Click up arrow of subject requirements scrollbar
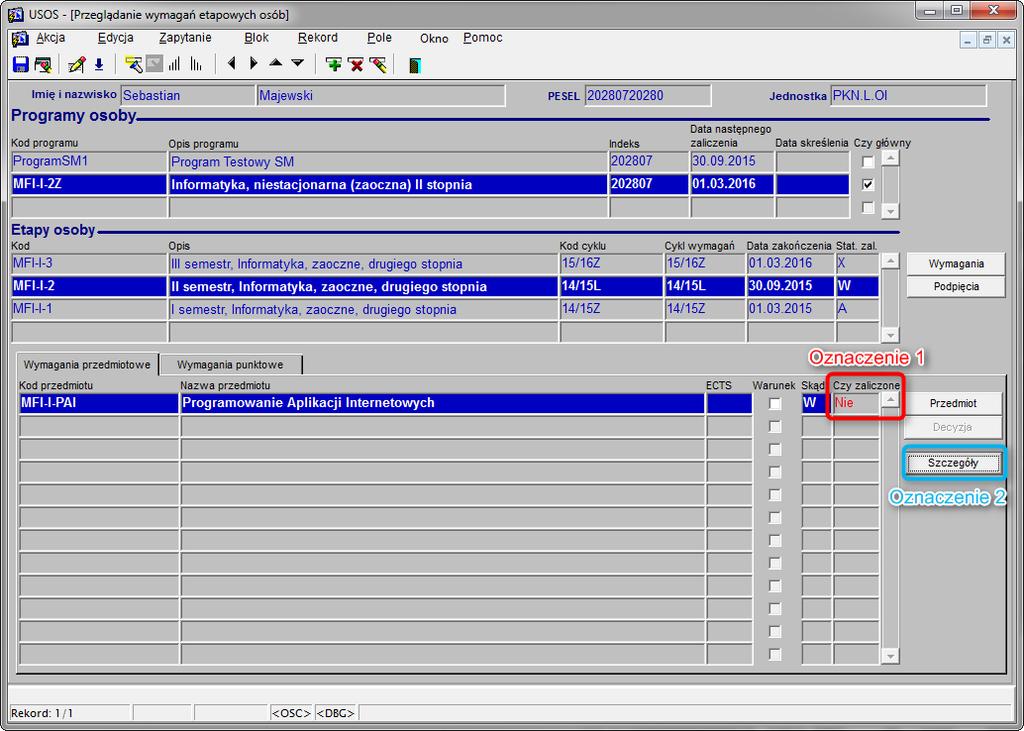 [890, 399]
